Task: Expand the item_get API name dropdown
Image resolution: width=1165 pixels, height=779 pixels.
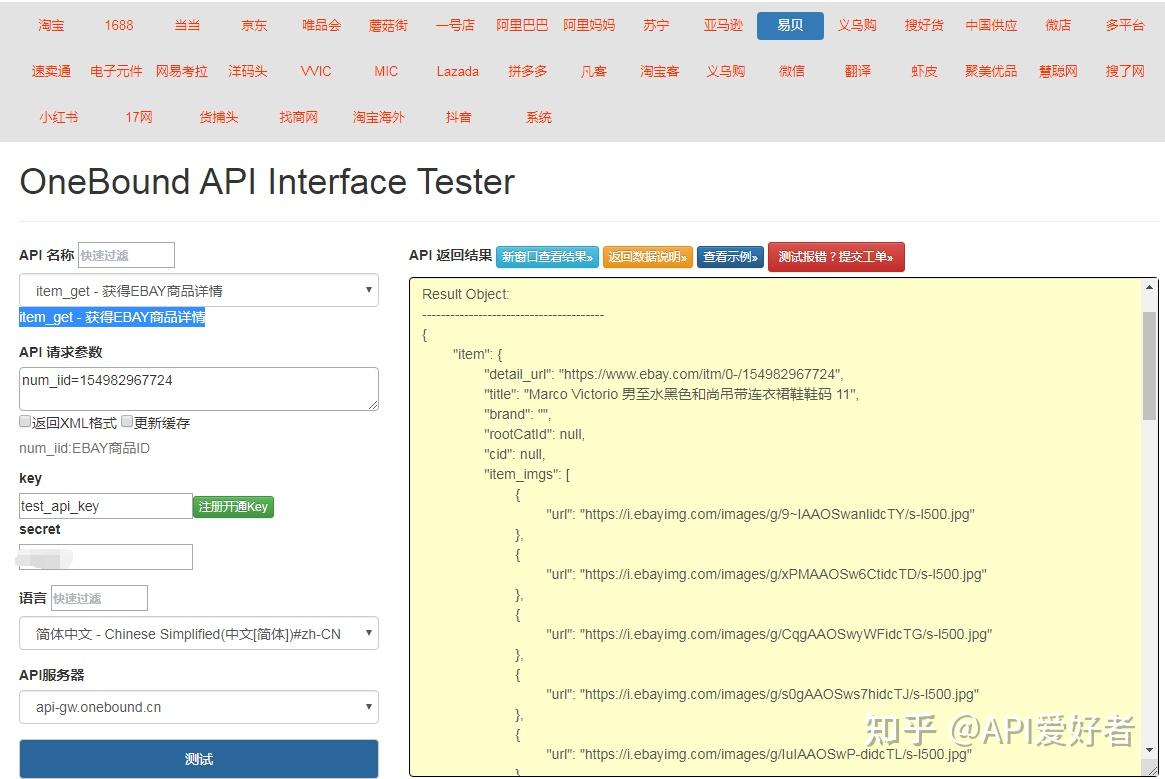Action: [198, 291]
